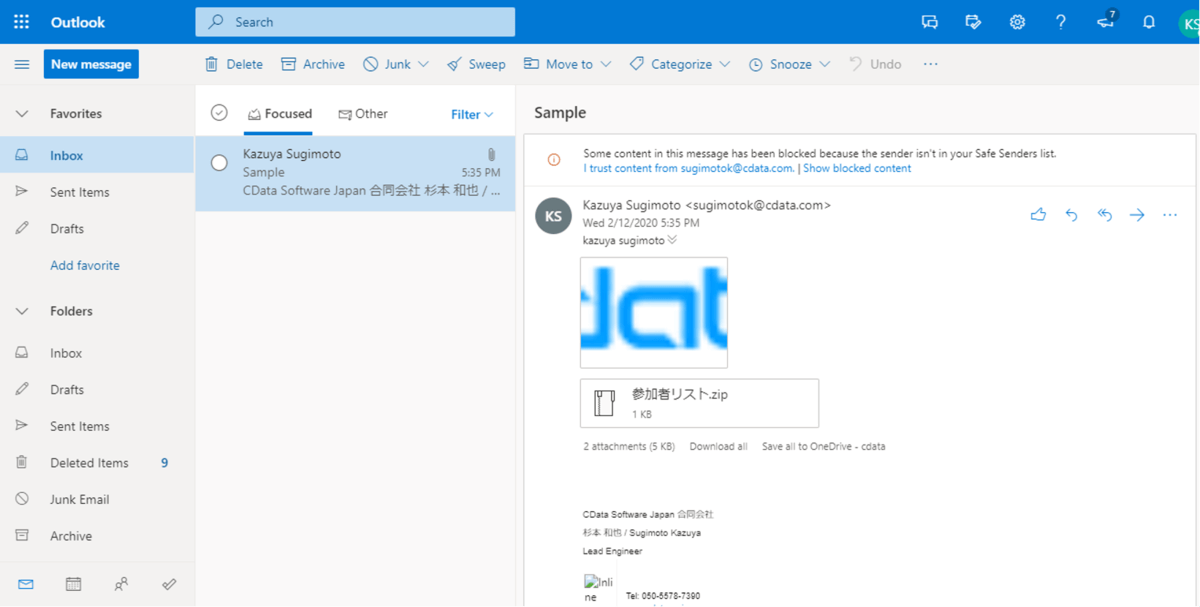Click Archive in the toolbar
1200x607 pixels.
tap(313, 64)
